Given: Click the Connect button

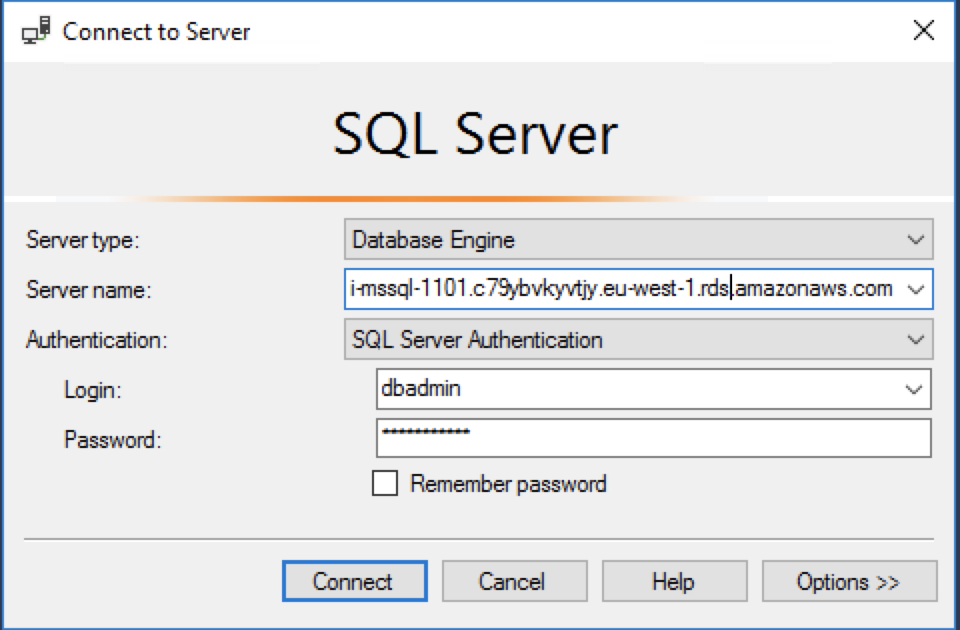Looking at the screenshot, I should (354, 581).
